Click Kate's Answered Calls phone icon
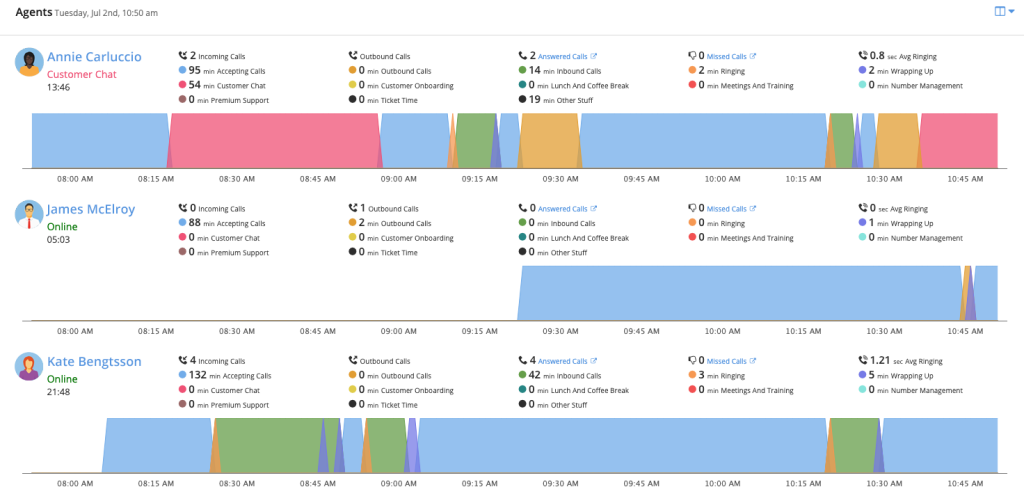The height and width of the screenshot is (496, 1024). 523,360
